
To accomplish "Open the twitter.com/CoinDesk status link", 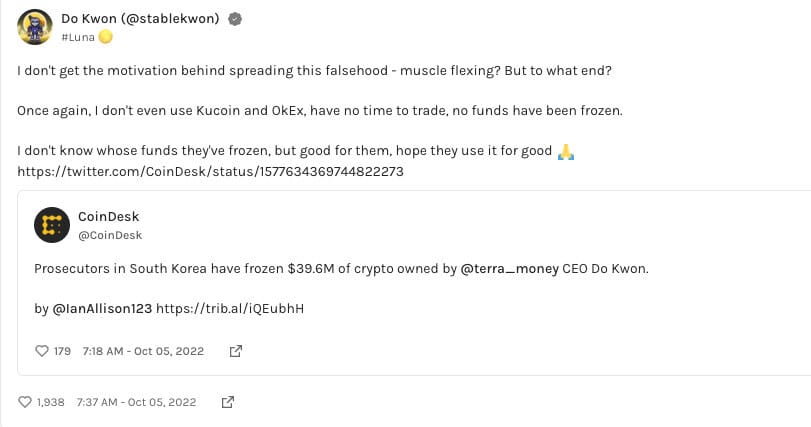I will (210, 171).
